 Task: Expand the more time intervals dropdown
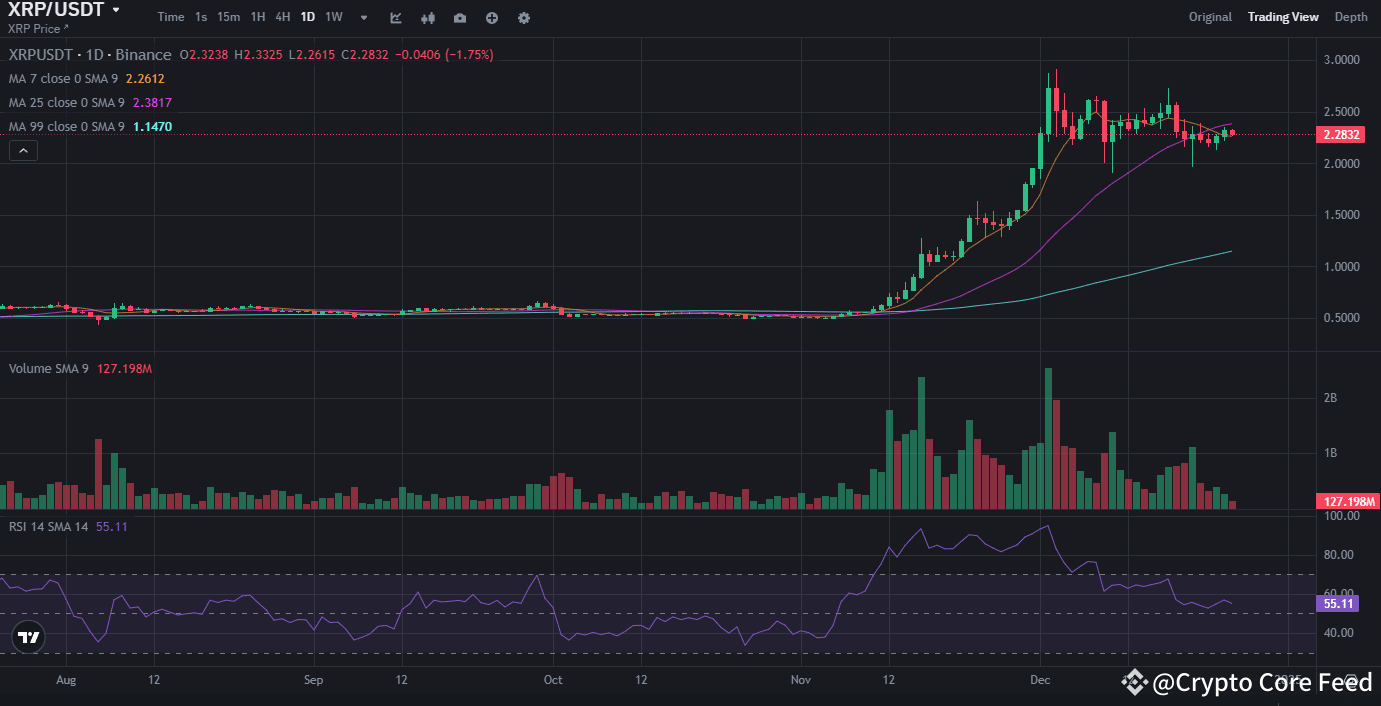click(x=363, y=17)
